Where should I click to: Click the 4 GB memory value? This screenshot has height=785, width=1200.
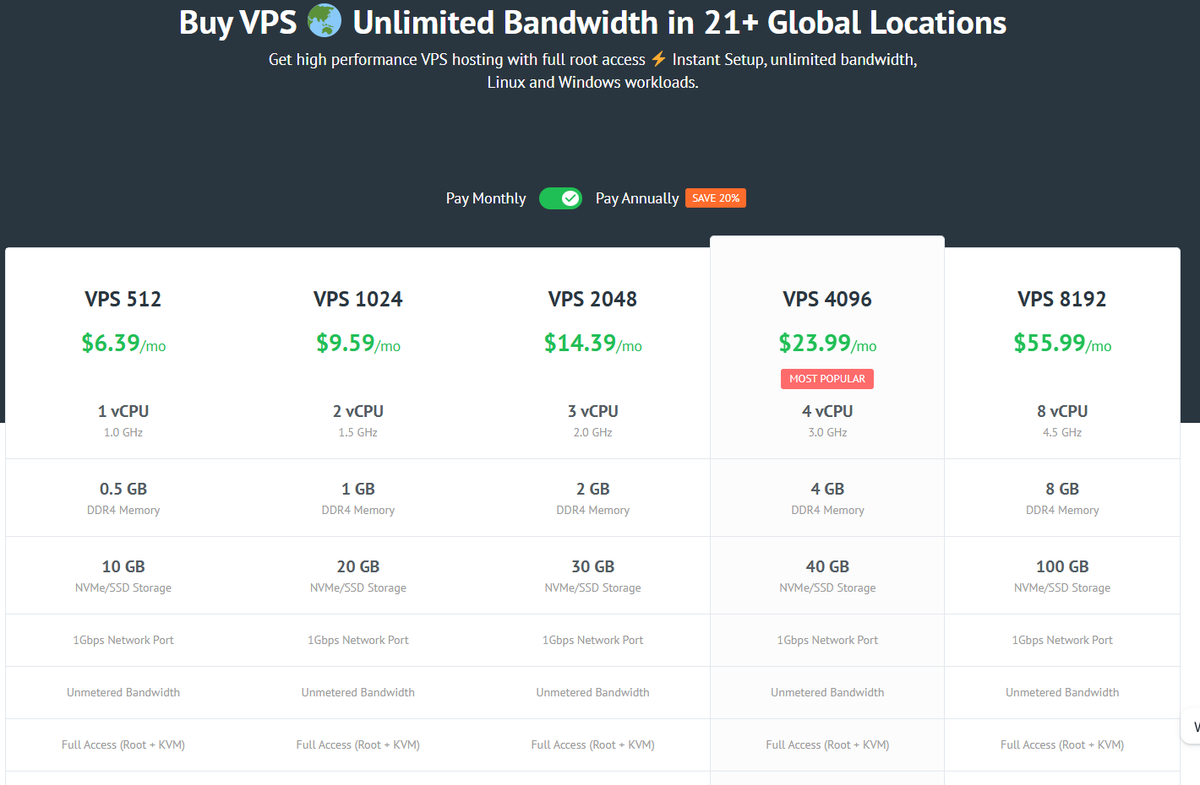(828, 489)
